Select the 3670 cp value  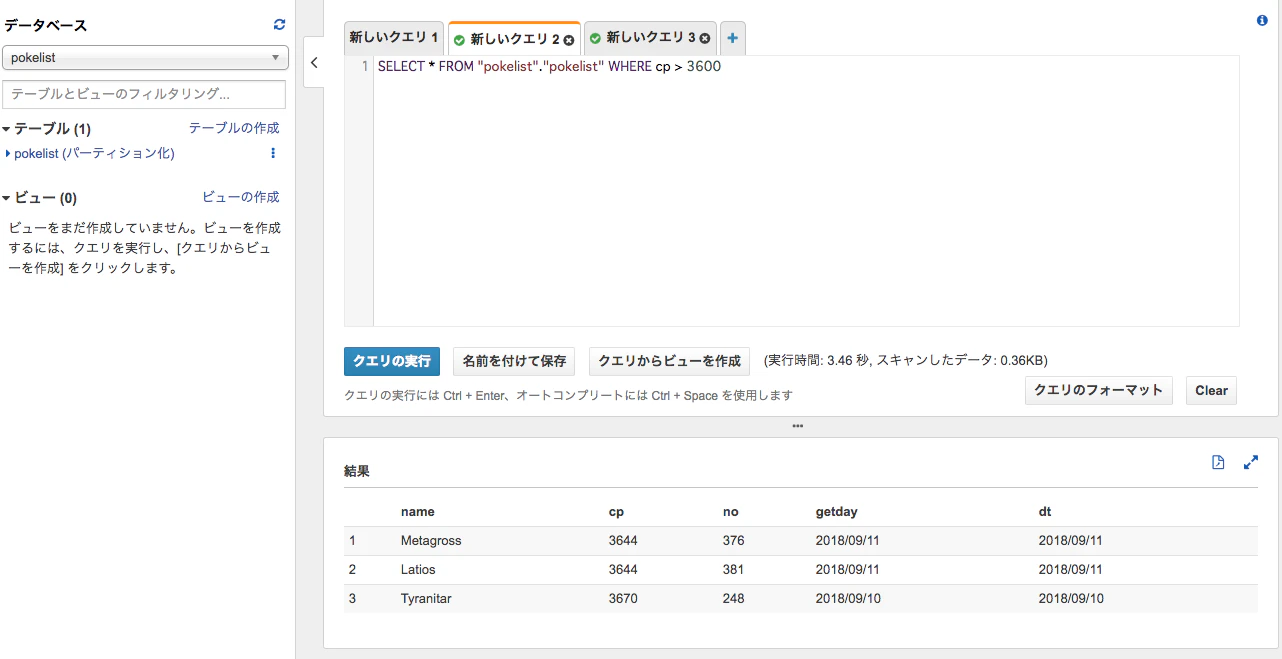(623, 599)
